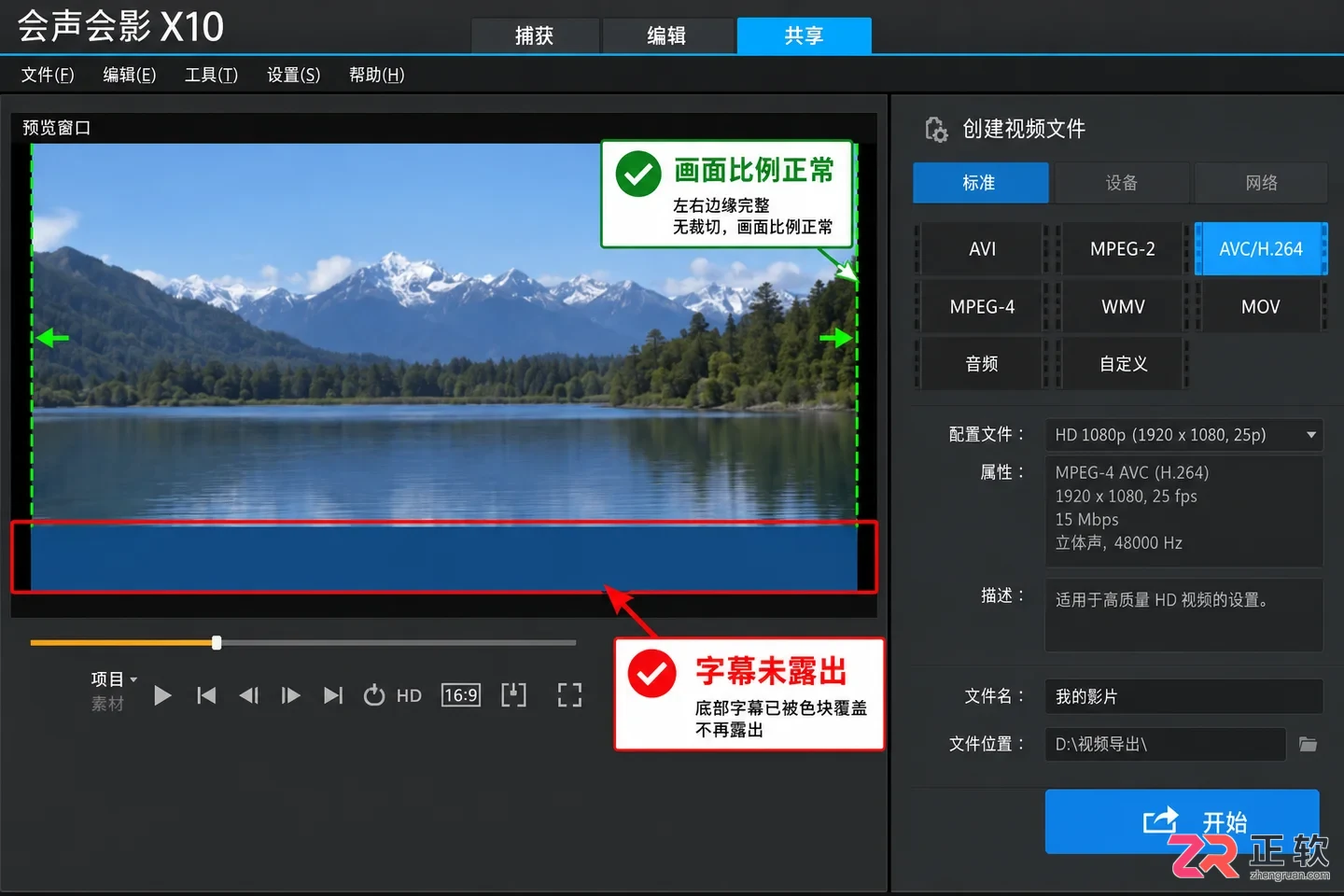Open the 项目 mode dropdown arrow
This screenshot has width=1344, height=896.
(x=133, y=679)
